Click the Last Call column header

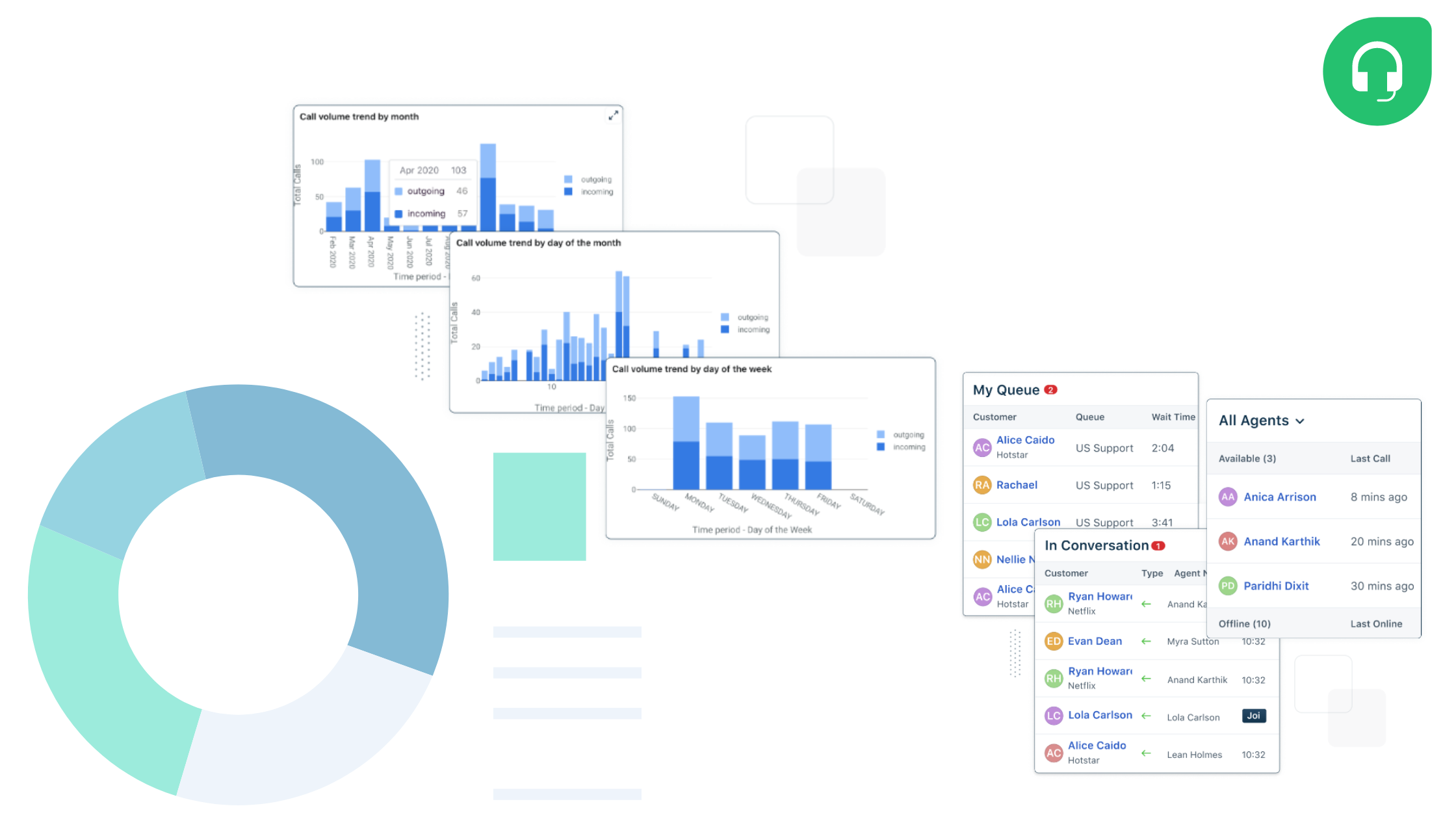coord(1370,459)
